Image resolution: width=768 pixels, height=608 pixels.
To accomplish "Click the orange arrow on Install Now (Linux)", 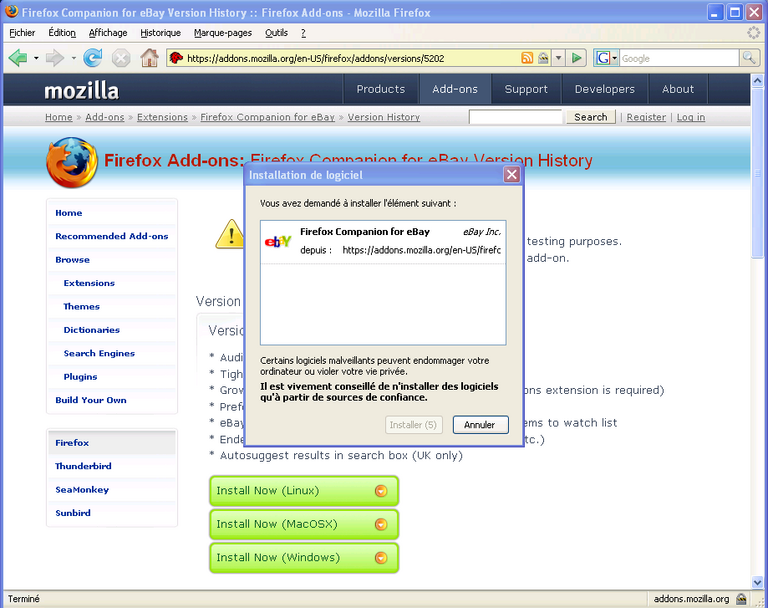I will click(381, 491).
